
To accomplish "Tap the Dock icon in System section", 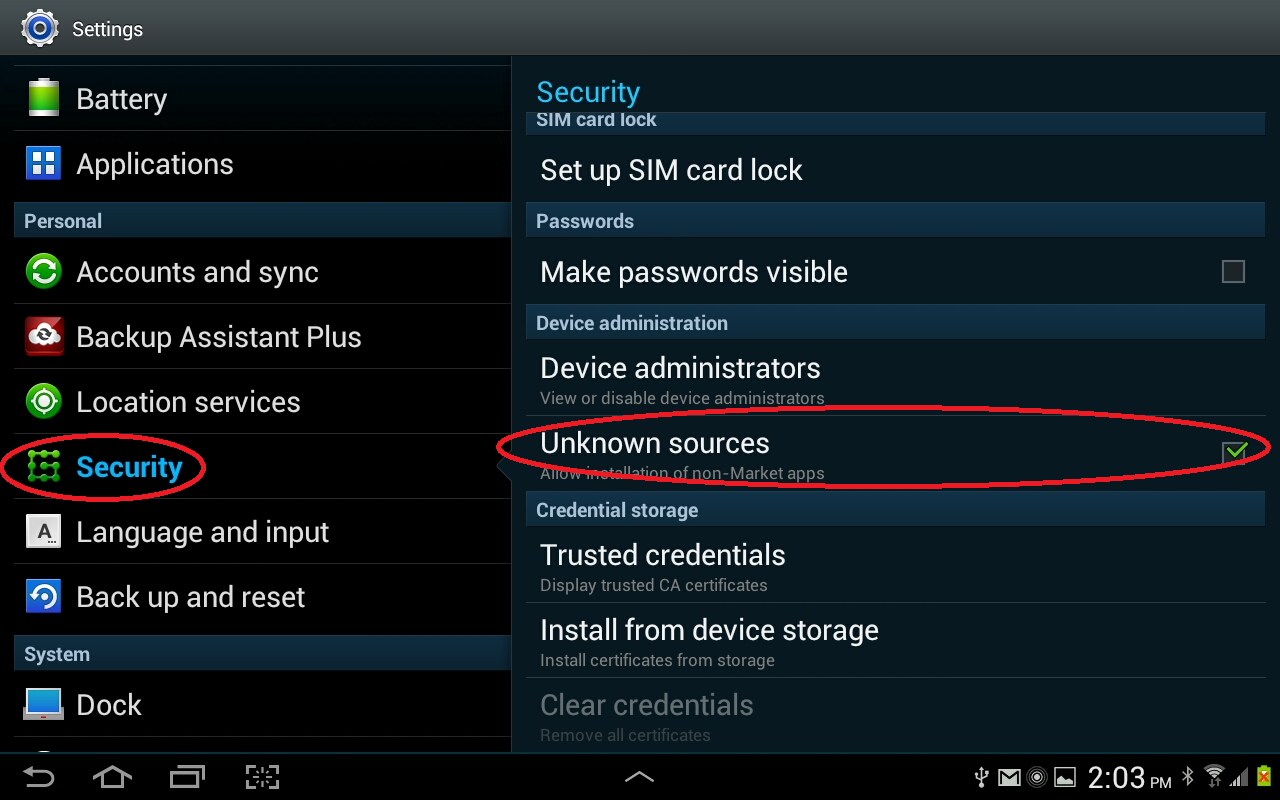I will (x=44, y=705).
